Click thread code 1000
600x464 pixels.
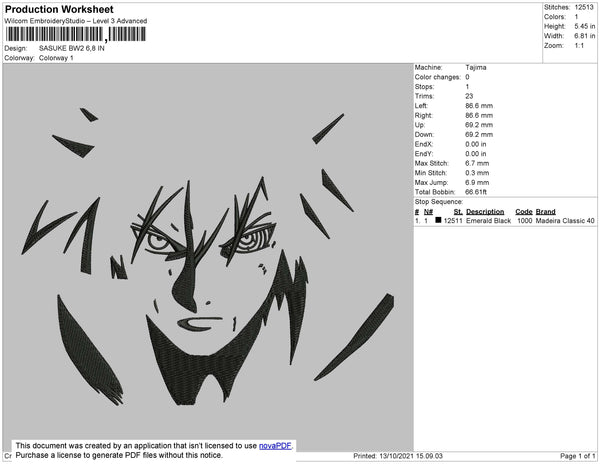coord(524,221)
